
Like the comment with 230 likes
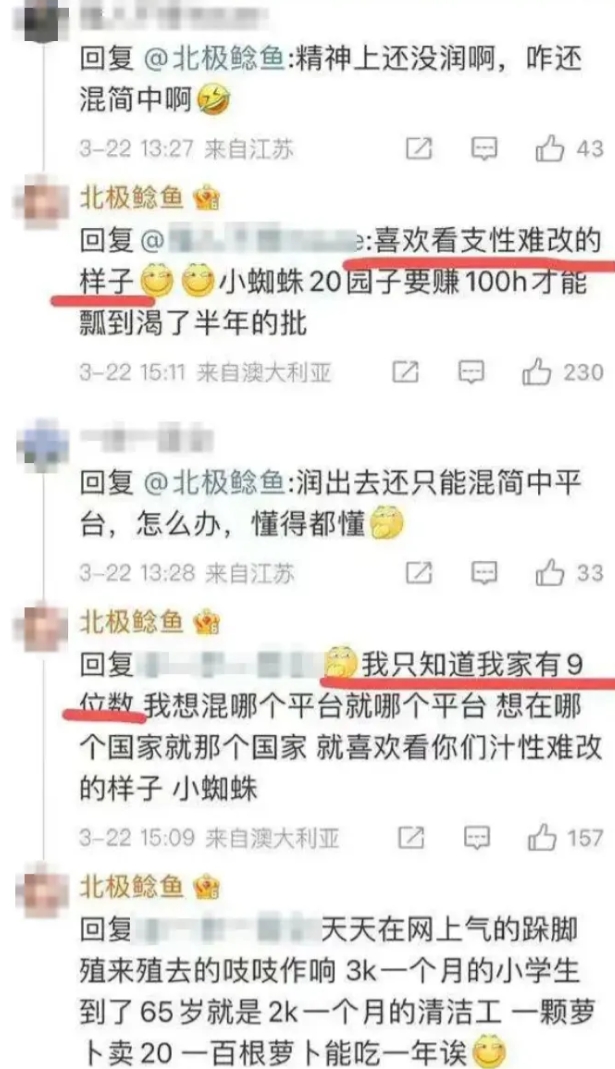537,372
